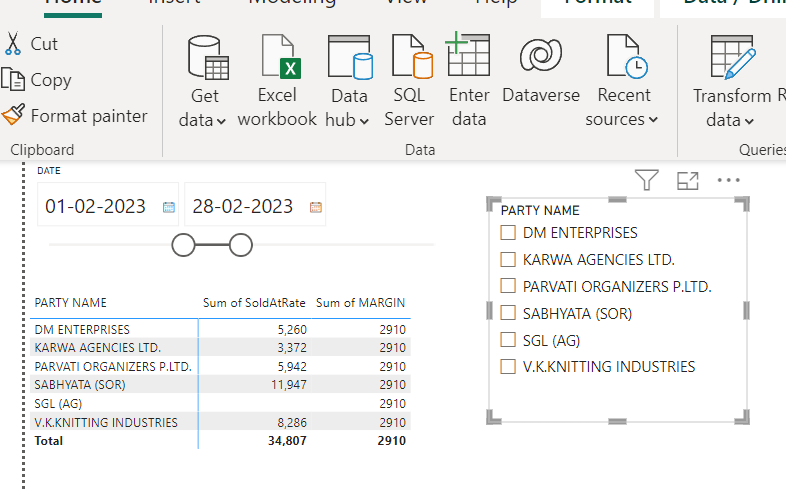Click the SQL Server label
This screenshot has width=786, height=489.
[x=409, y=107]
